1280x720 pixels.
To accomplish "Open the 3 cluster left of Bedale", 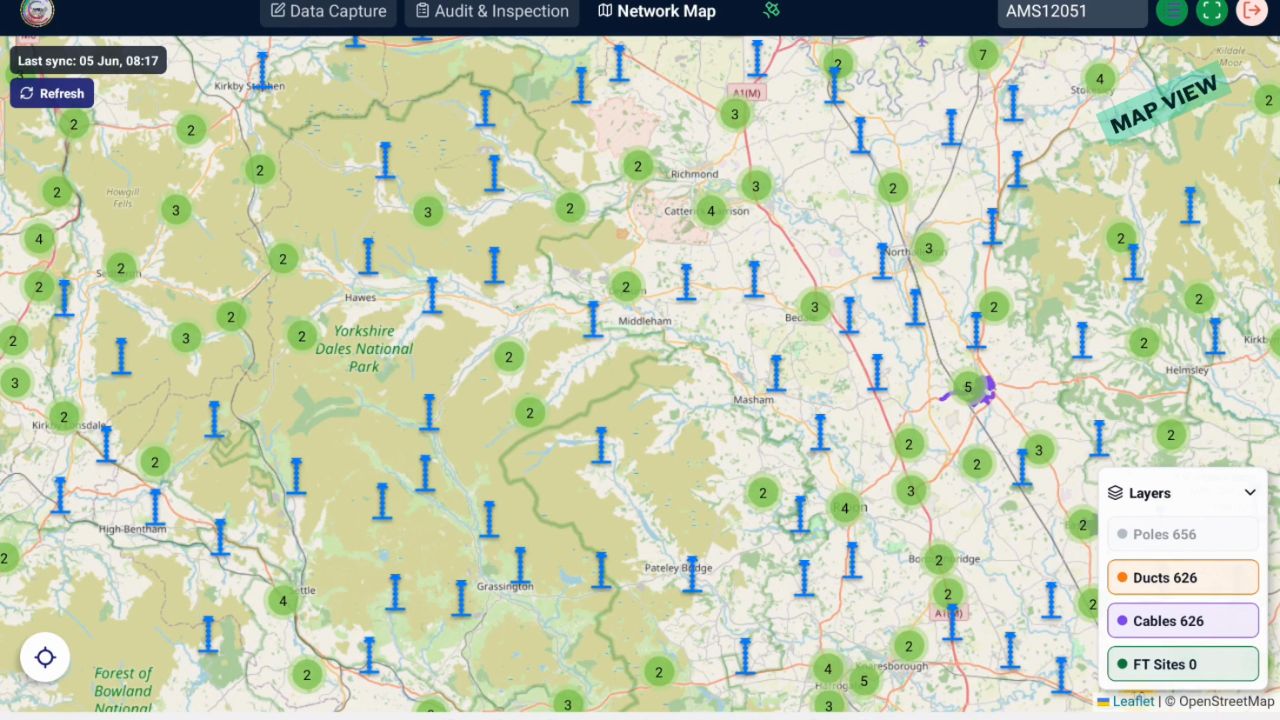I will click(x=815, y=307).
